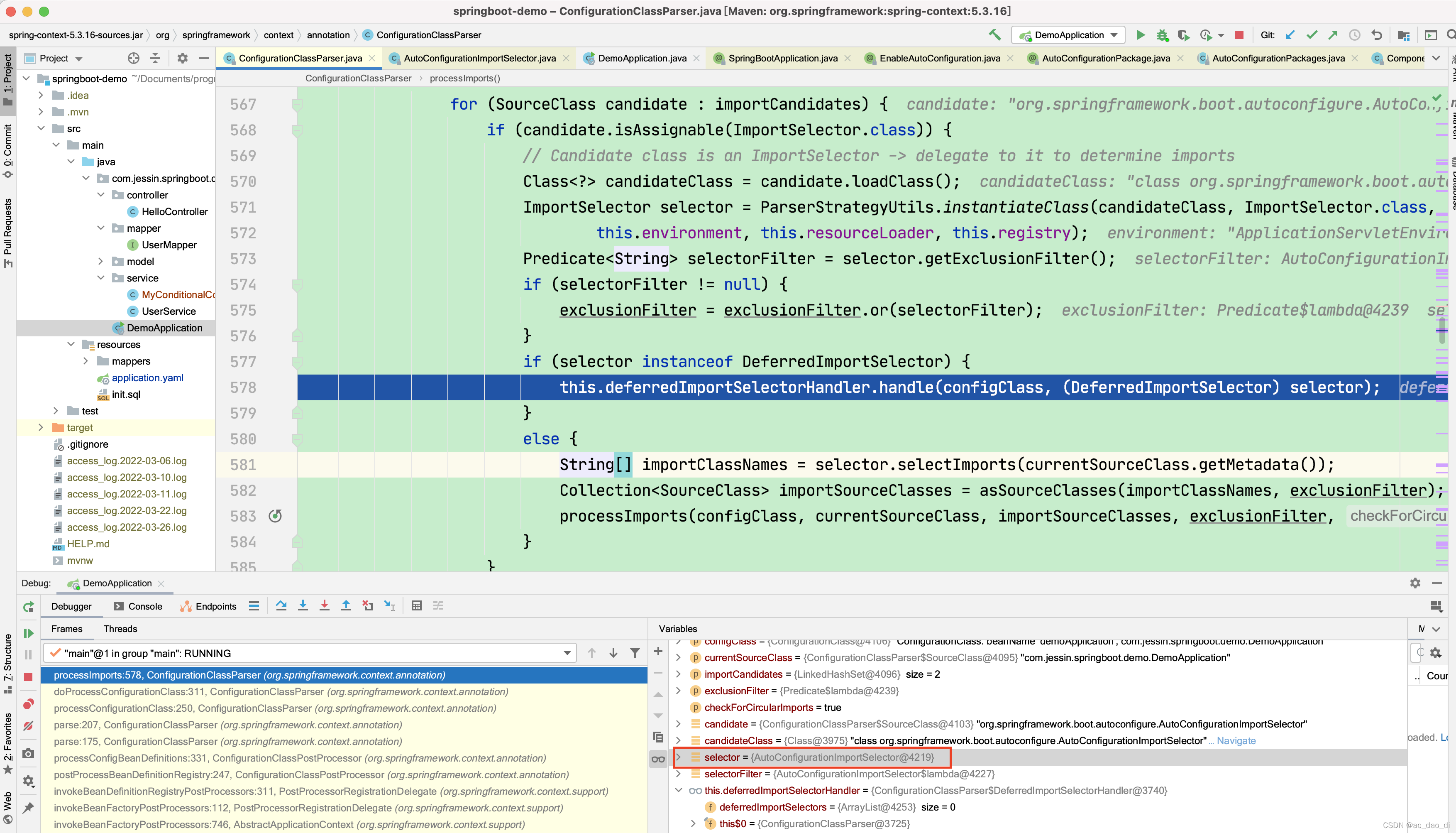The width and height of the screenshot is (1456, 833).
Task: Open Project Structure folder icon
Action: 1403,35
